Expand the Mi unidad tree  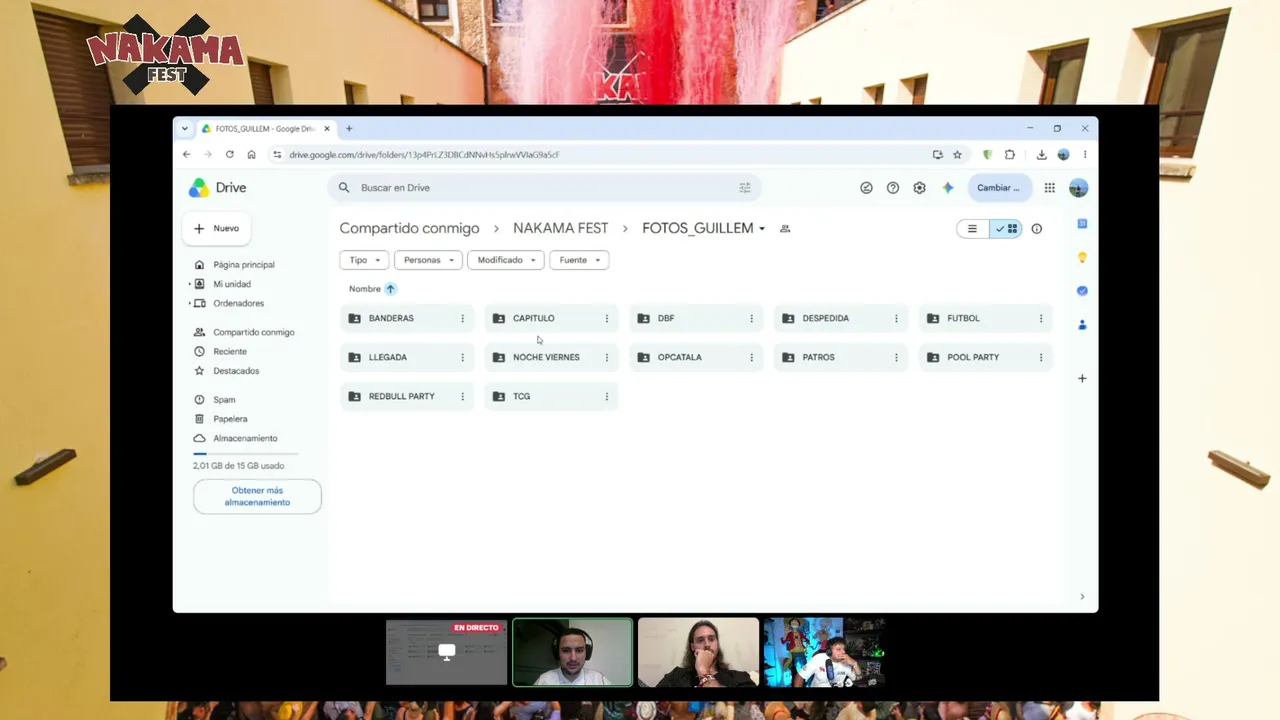click(x=189, y=284)
